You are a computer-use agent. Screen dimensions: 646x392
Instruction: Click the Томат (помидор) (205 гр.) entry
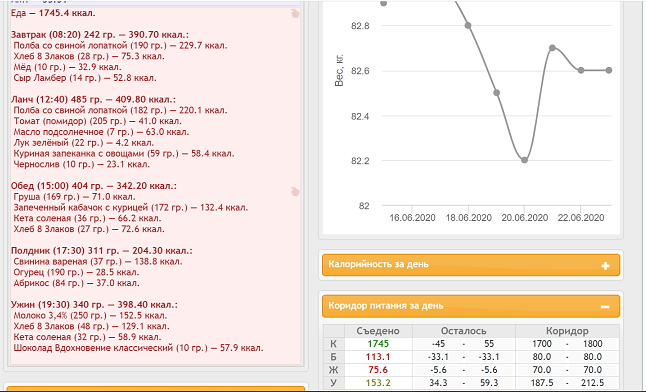(98, 121)
